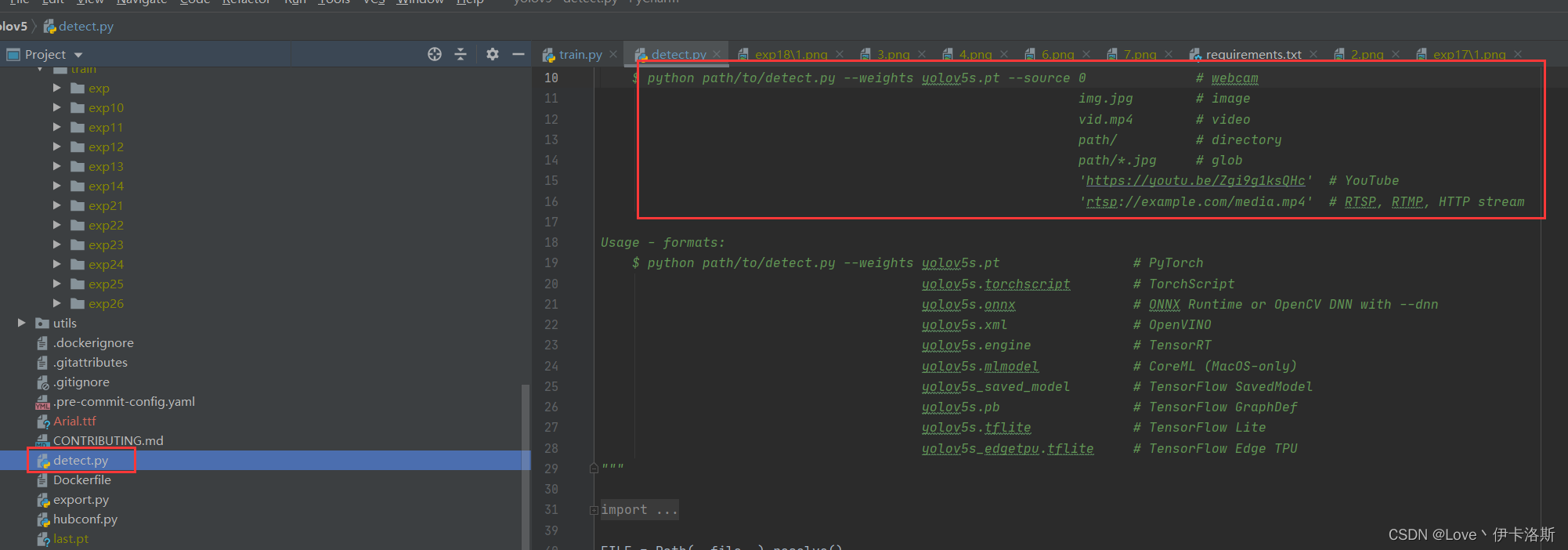The height and width of the screenshot is (550, 1568).
Task: Switch to 3.png editor tab
Action: tap(893, 54)
